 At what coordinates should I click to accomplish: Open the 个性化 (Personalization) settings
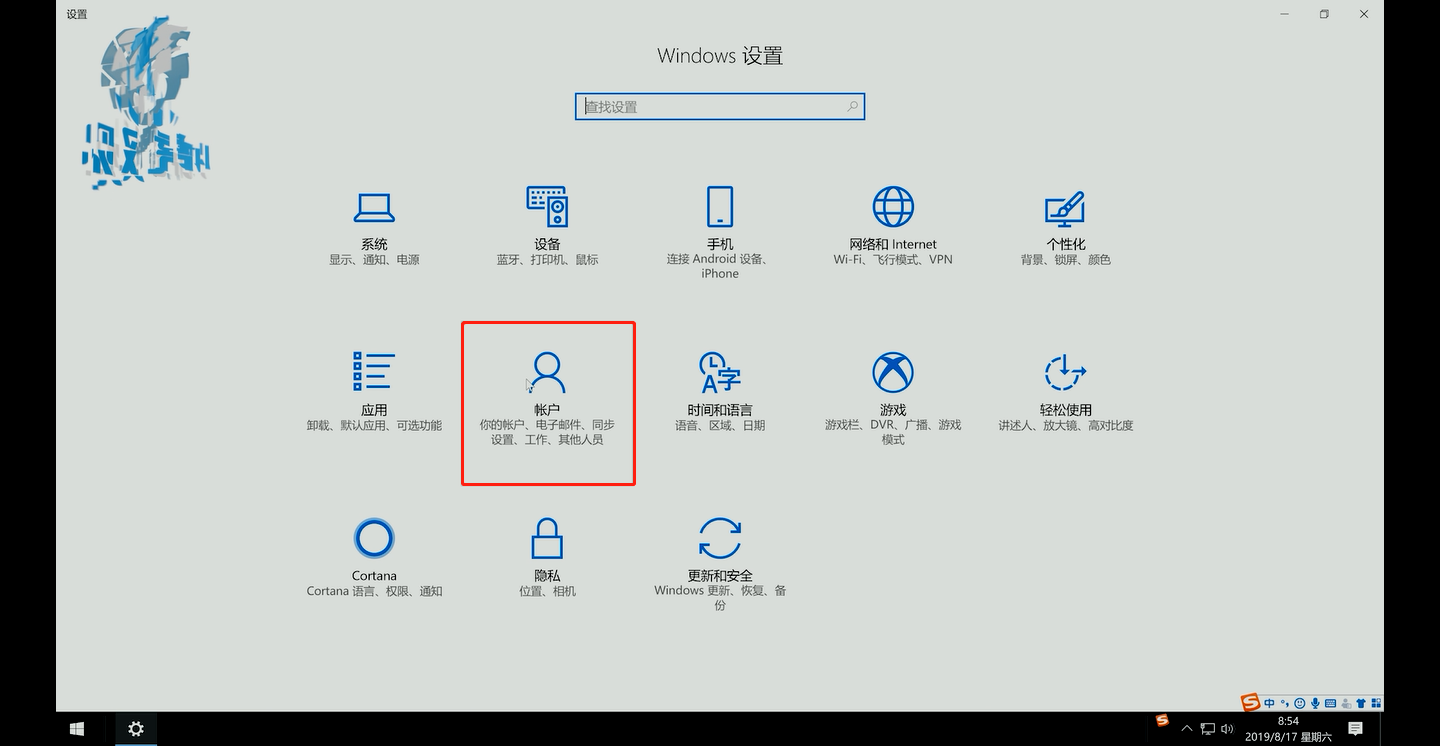[1066, 226]
